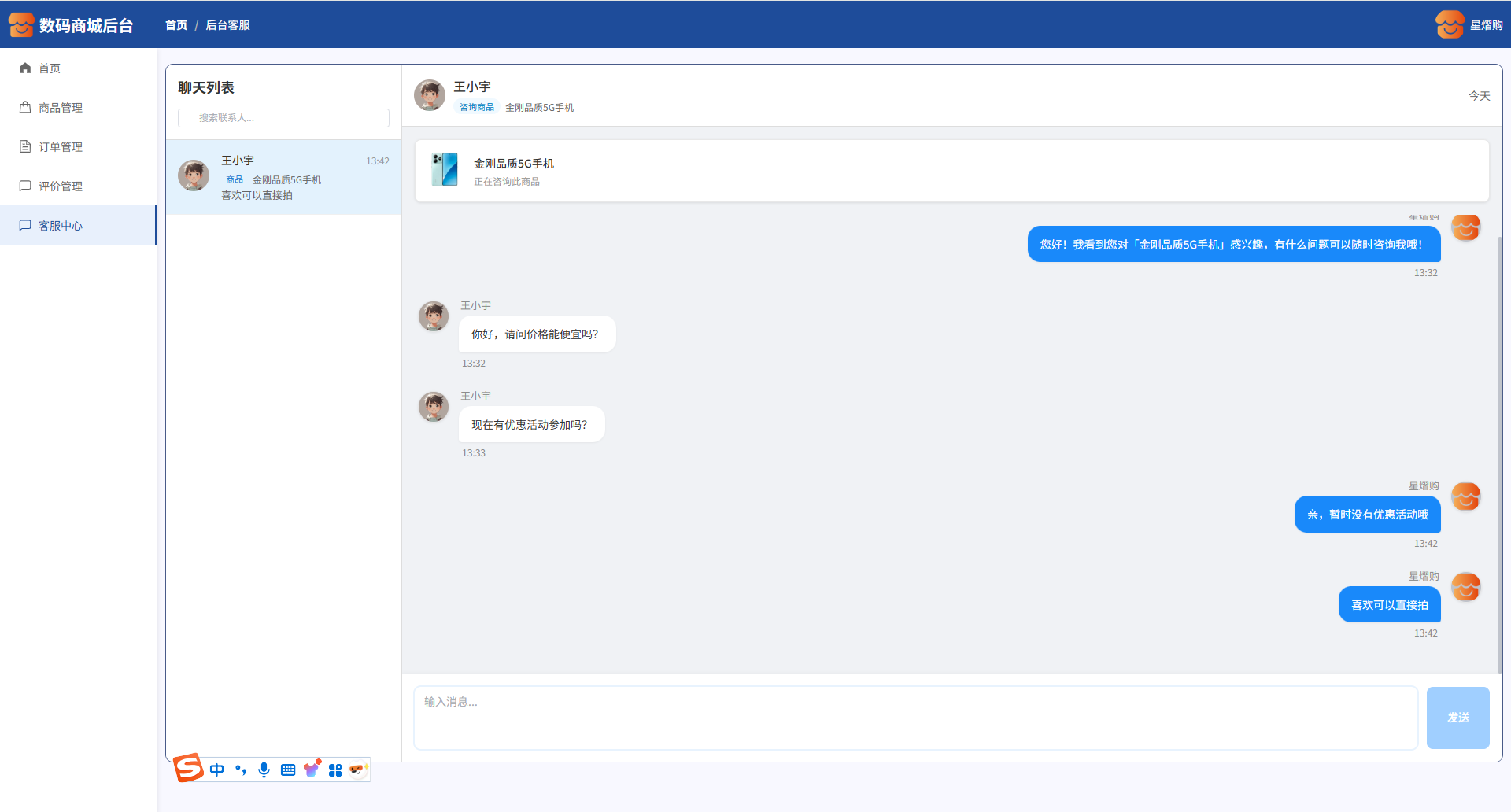The image size is (1511, 812).
Task: Click the 金刚品质5G手机 product thumbnail
Action: click(x=445, y=170)
